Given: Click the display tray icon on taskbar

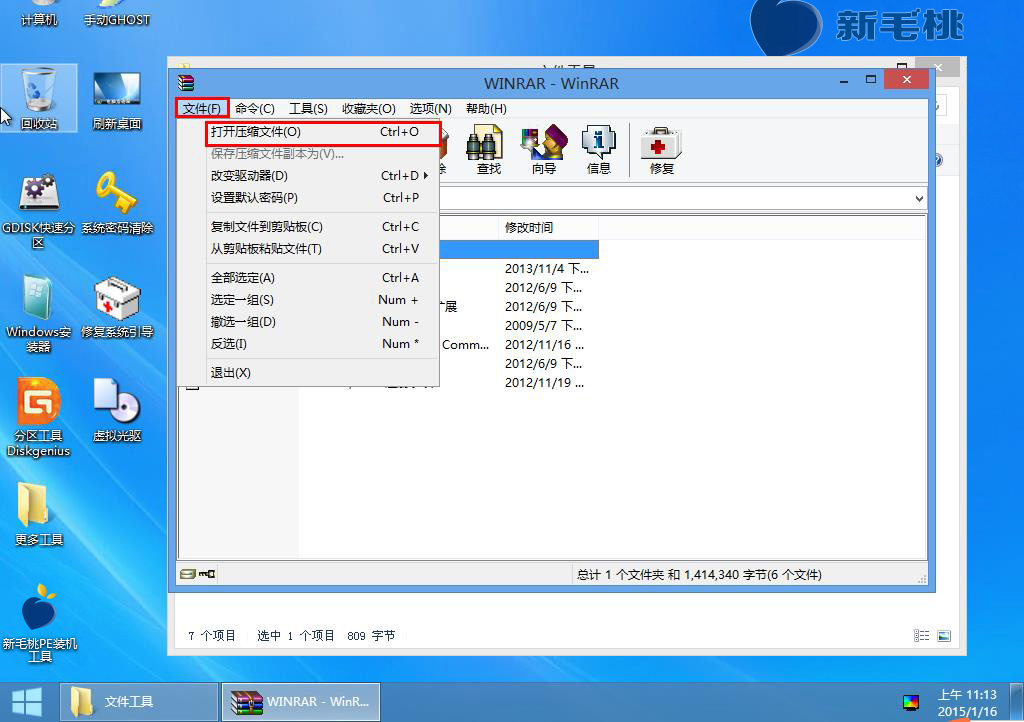Looking at the screenshot, I should [910, 702].
